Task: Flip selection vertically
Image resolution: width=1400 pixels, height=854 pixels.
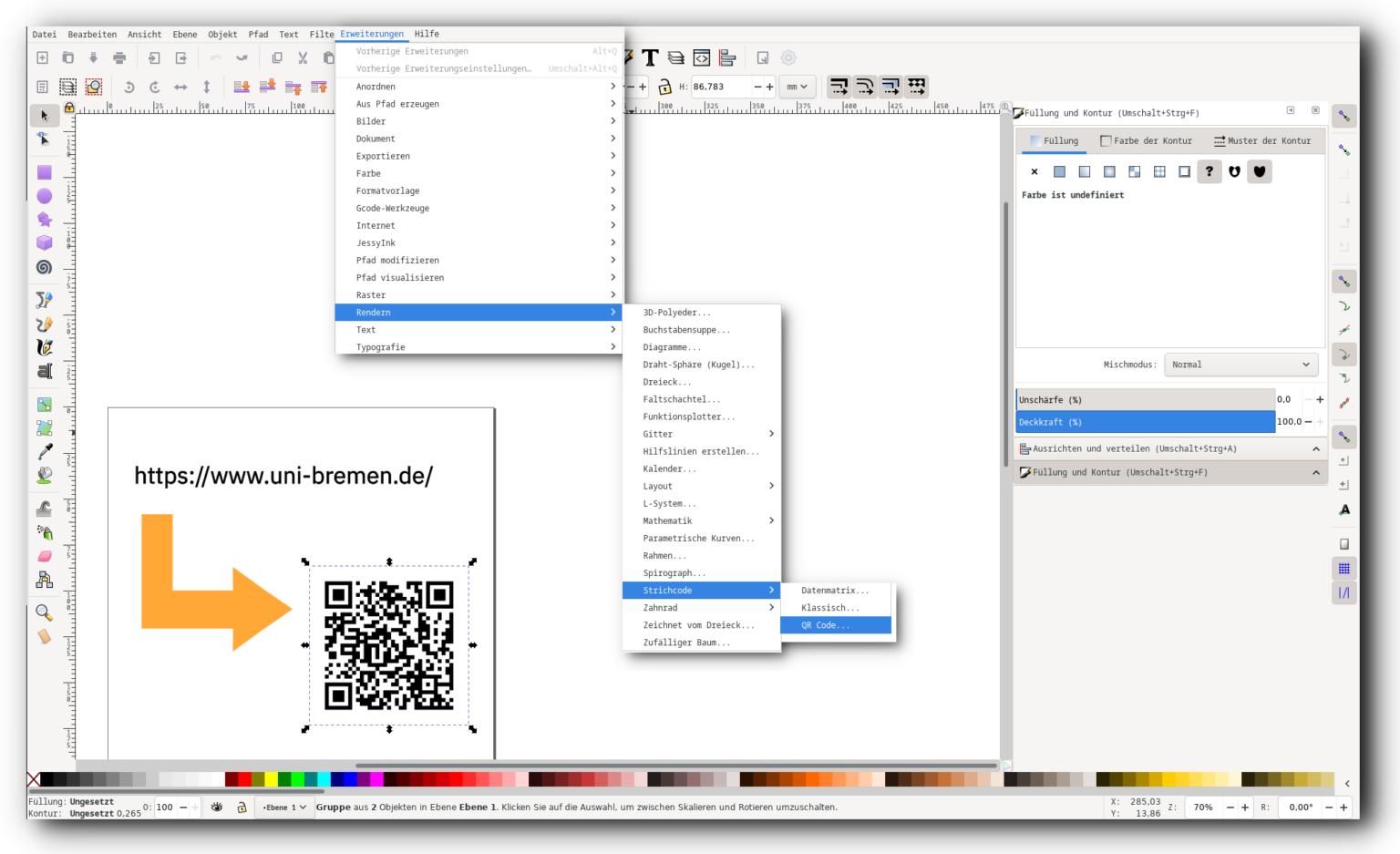Action: pyautogui.click(x=206, y=87)
